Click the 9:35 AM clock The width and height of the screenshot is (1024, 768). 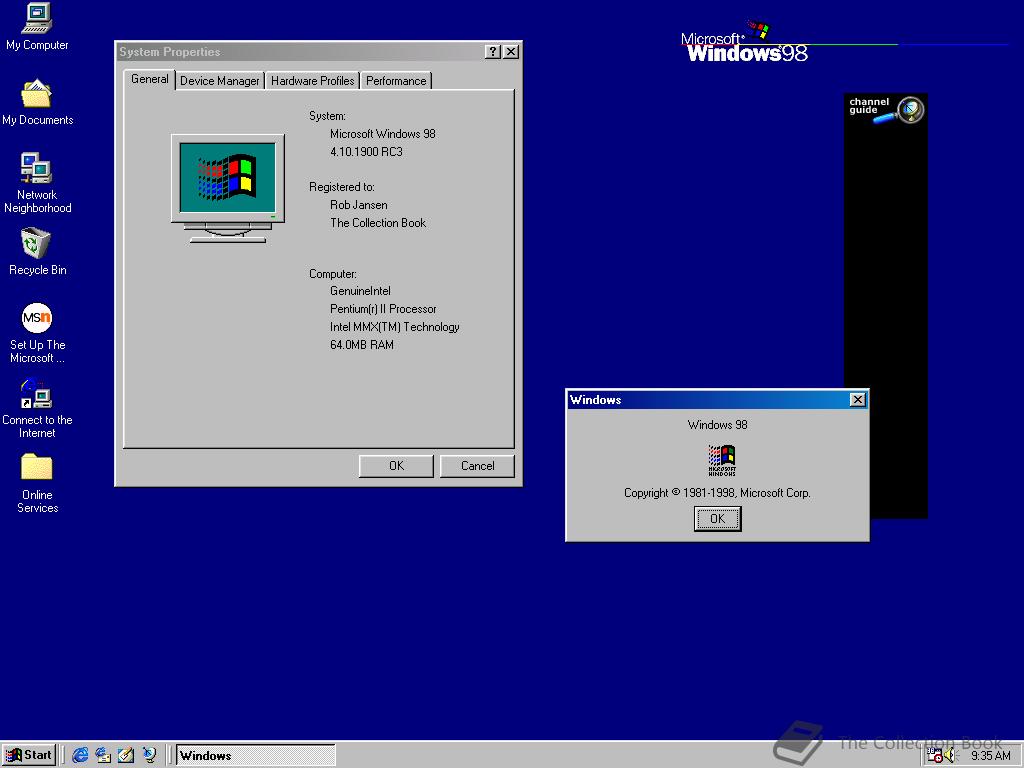(x=990, y=756)
